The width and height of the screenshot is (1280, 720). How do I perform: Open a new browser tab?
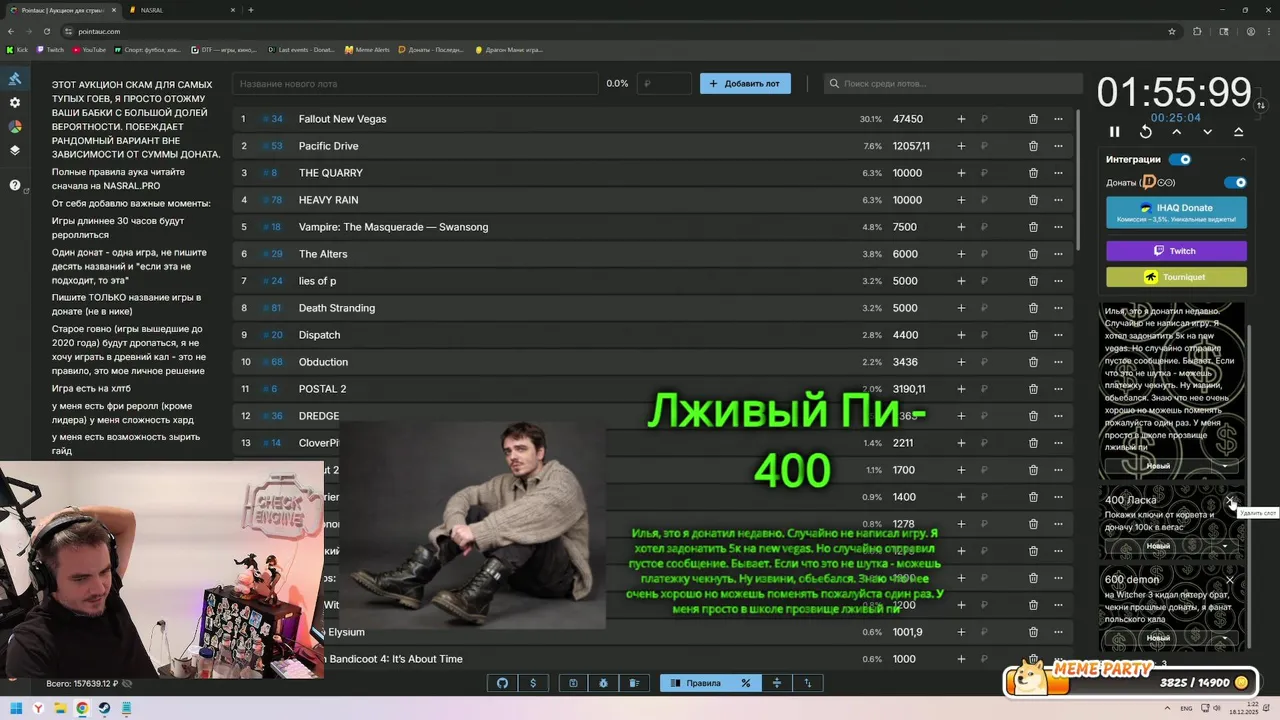pos(250,10)
